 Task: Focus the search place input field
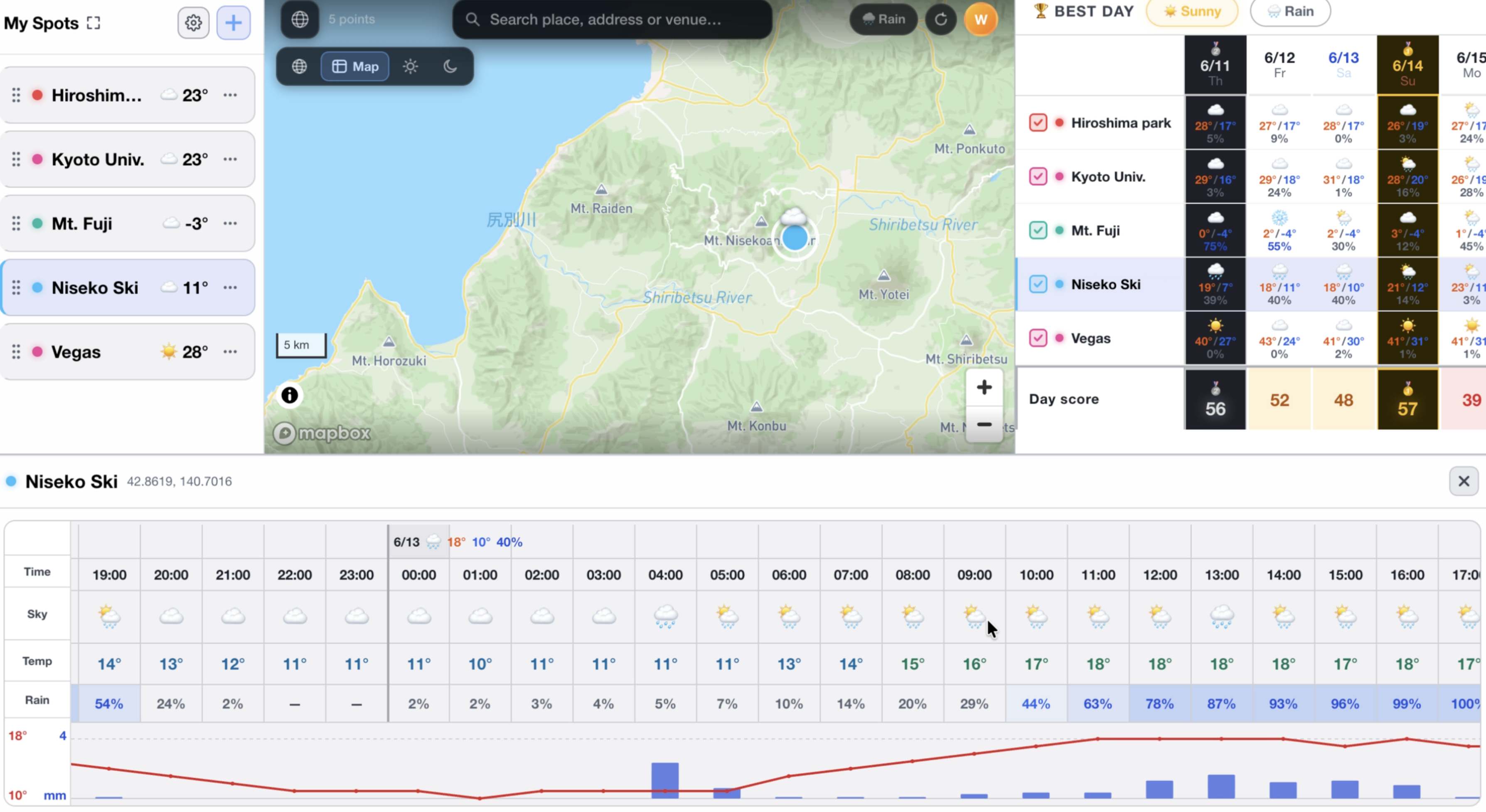pos(612,20)
